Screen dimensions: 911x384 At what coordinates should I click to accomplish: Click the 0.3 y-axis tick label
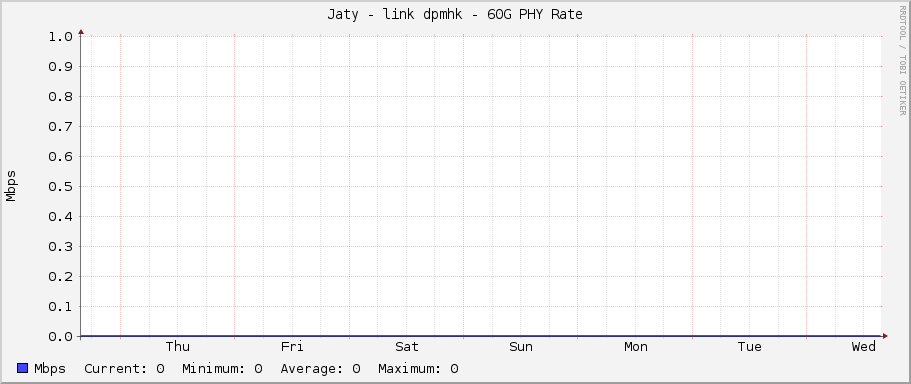click(x=61, y=247)
